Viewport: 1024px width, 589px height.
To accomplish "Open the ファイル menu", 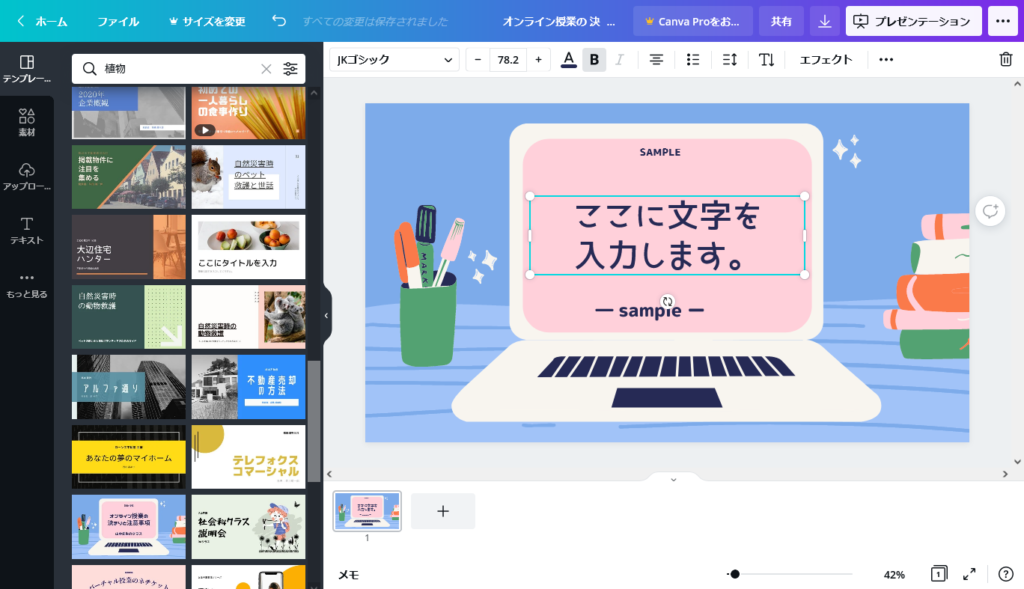I will 118,22.
